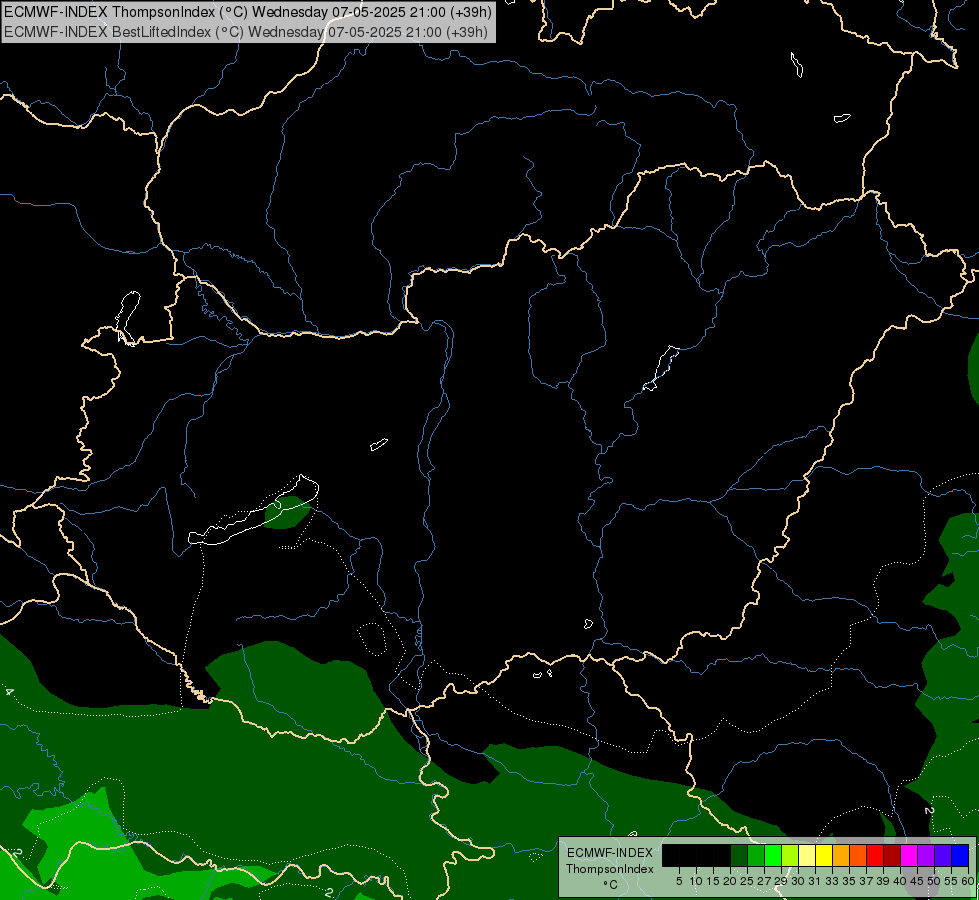Choose the orange 33–35 legend swatch
979x900 pixels.
(x=841, y=855)
